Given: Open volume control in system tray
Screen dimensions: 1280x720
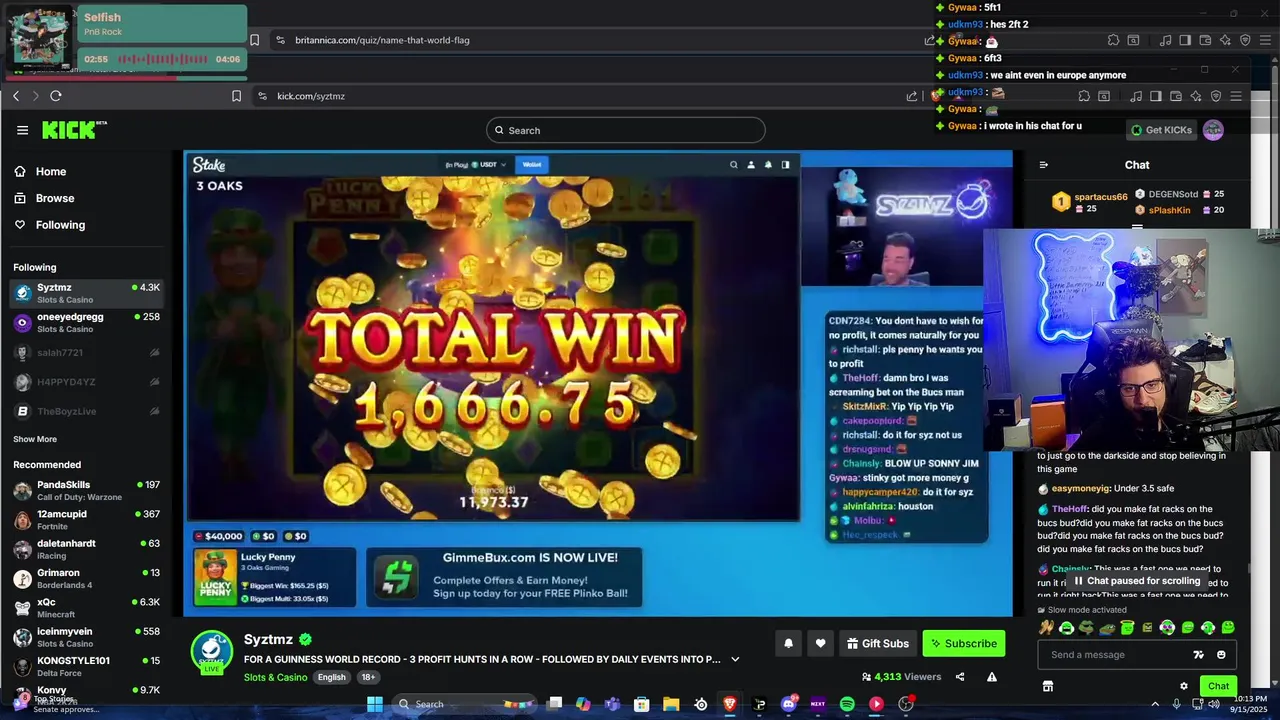Looking at the screenshot, I should pos(1216,704).
